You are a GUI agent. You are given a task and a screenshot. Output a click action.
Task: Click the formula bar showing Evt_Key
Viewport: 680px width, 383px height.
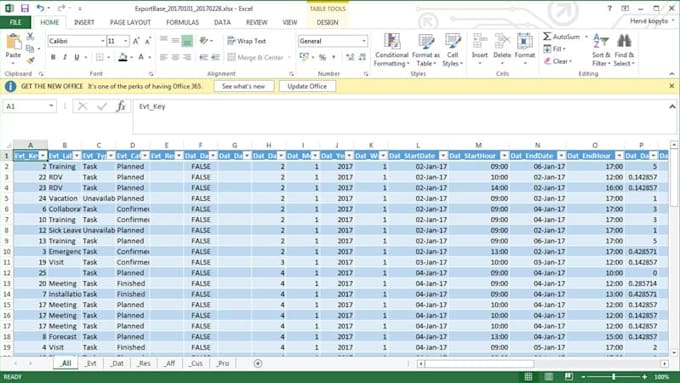[402, 116]
